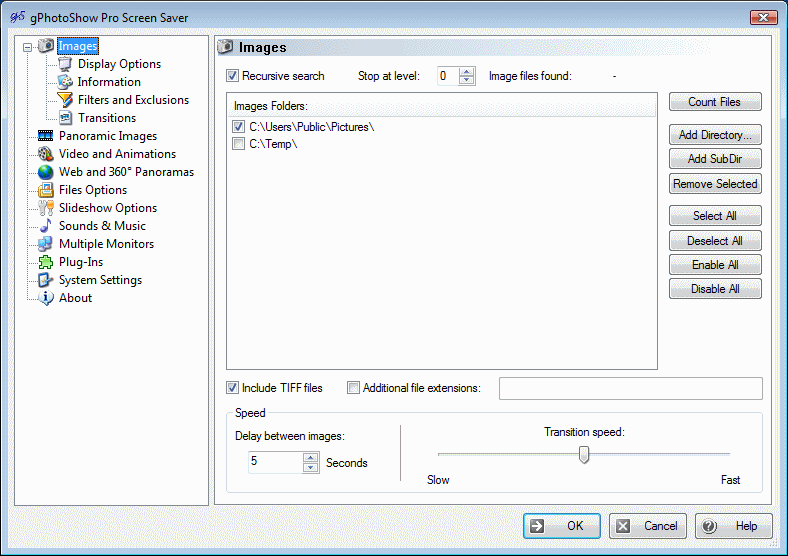This screenshot has width=788, height=556.
Task: Click the Display Options monitor icon
Action: tap(65, 64)
